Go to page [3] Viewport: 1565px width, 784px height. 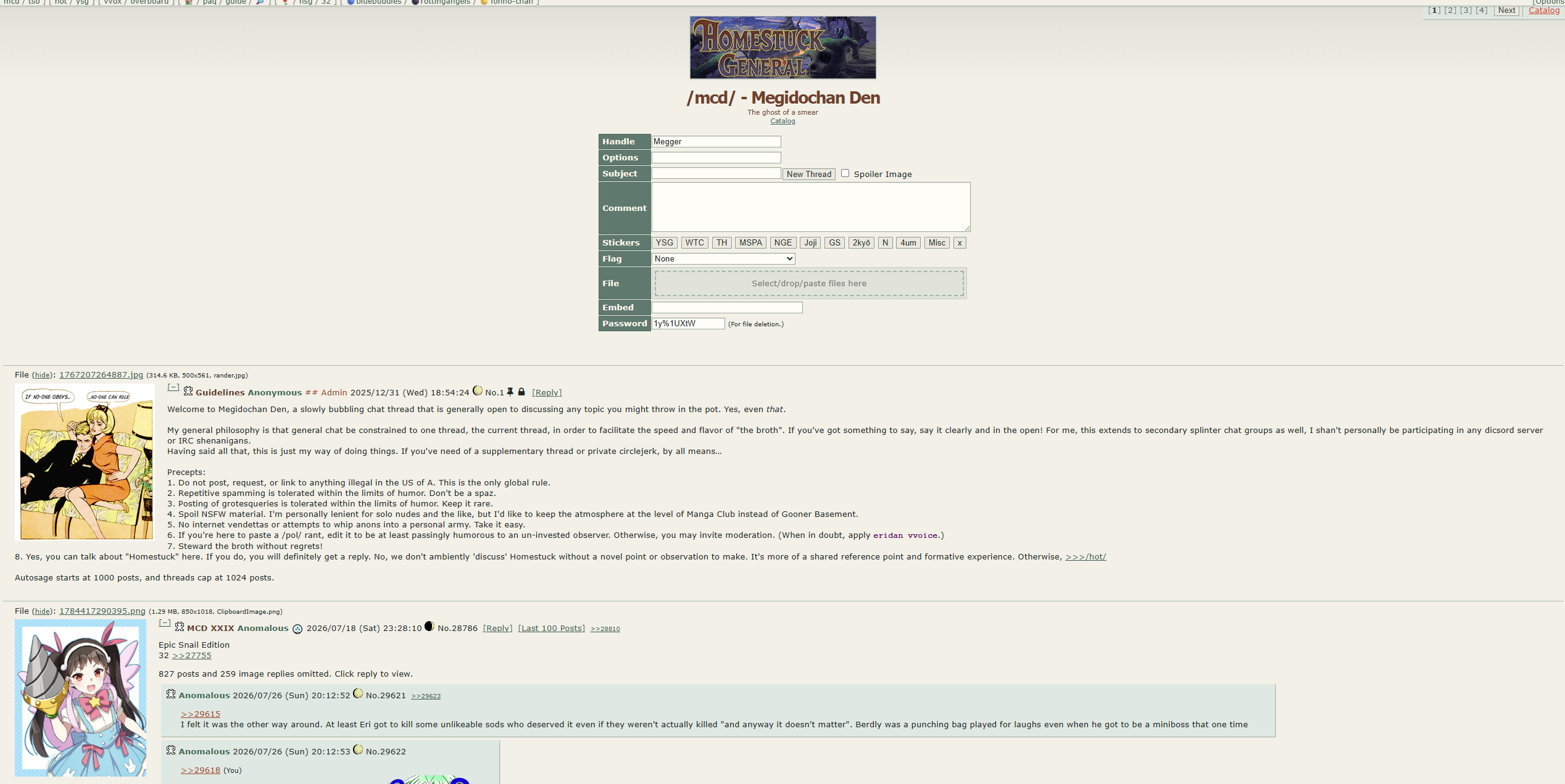tap(1466, 10)
